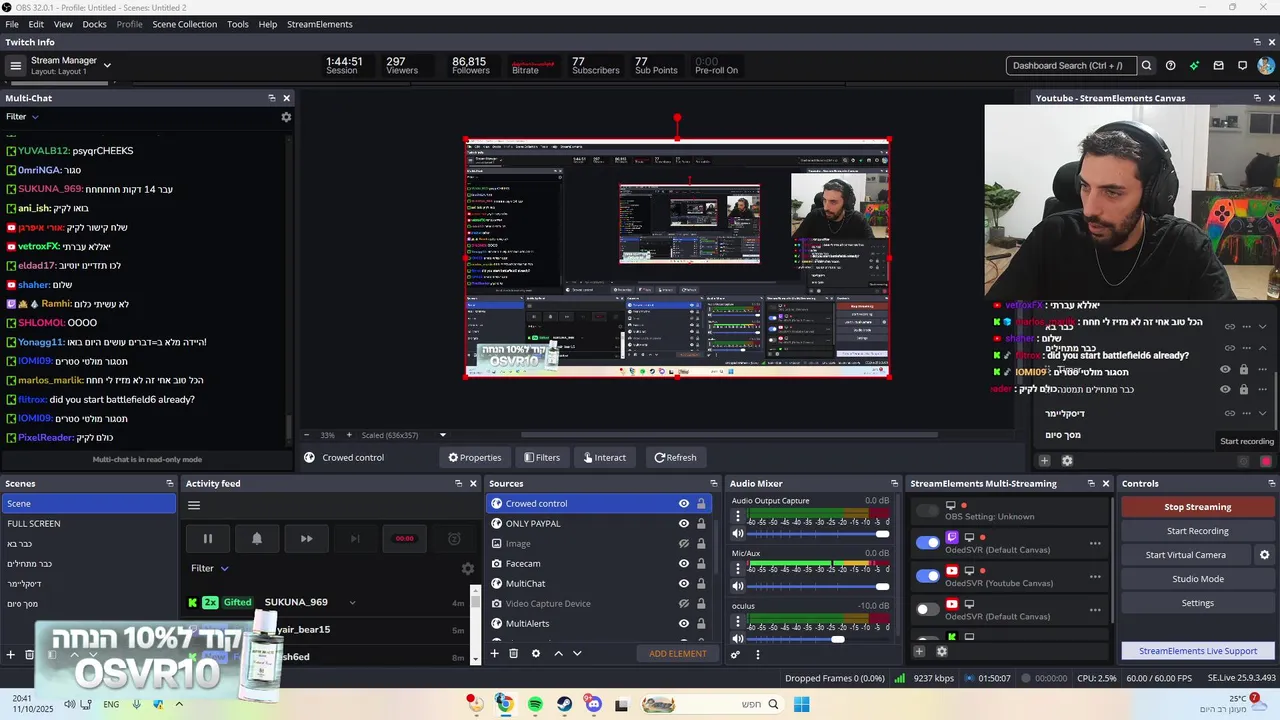
Task: Open advanced audio properties gears icon
Action: [735, 655]
